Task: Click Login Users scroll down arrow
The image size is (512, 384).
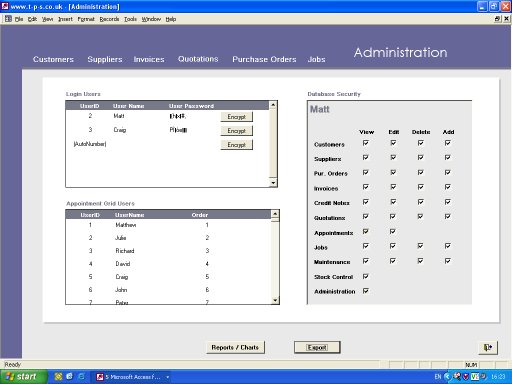Action: [x=273, y=183]
